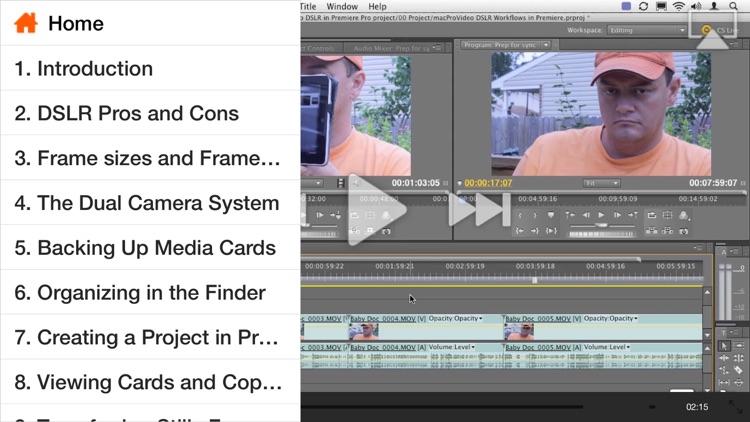Add unnumbered marker in Program monitor
This screenshot has width=750, height=422.
pyautogui.click(x=551, y=215)
